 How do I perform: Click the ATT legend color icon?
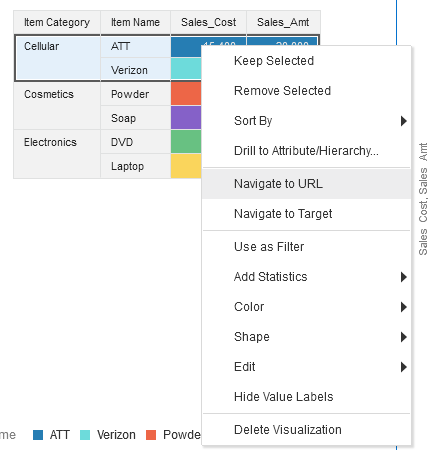[38, 435]
